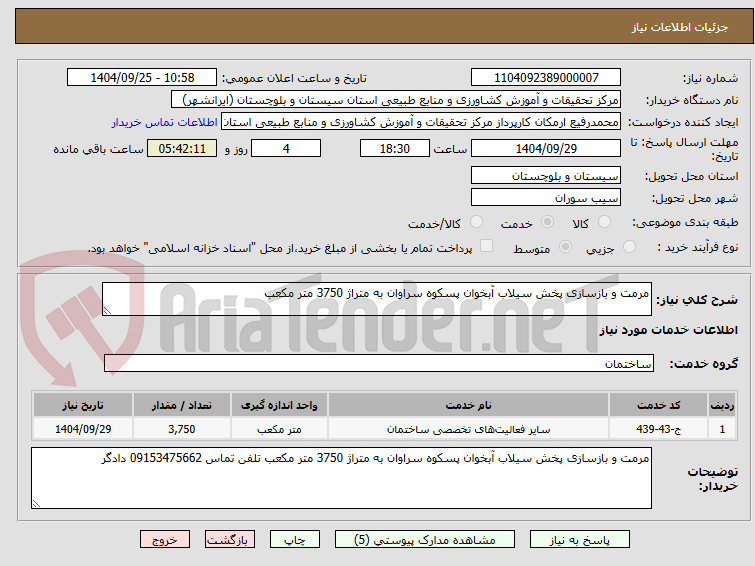Select the کالا/خدمت radio button
Image resolution: width=755 pixels, height=566 pixels.
[476, 222]
